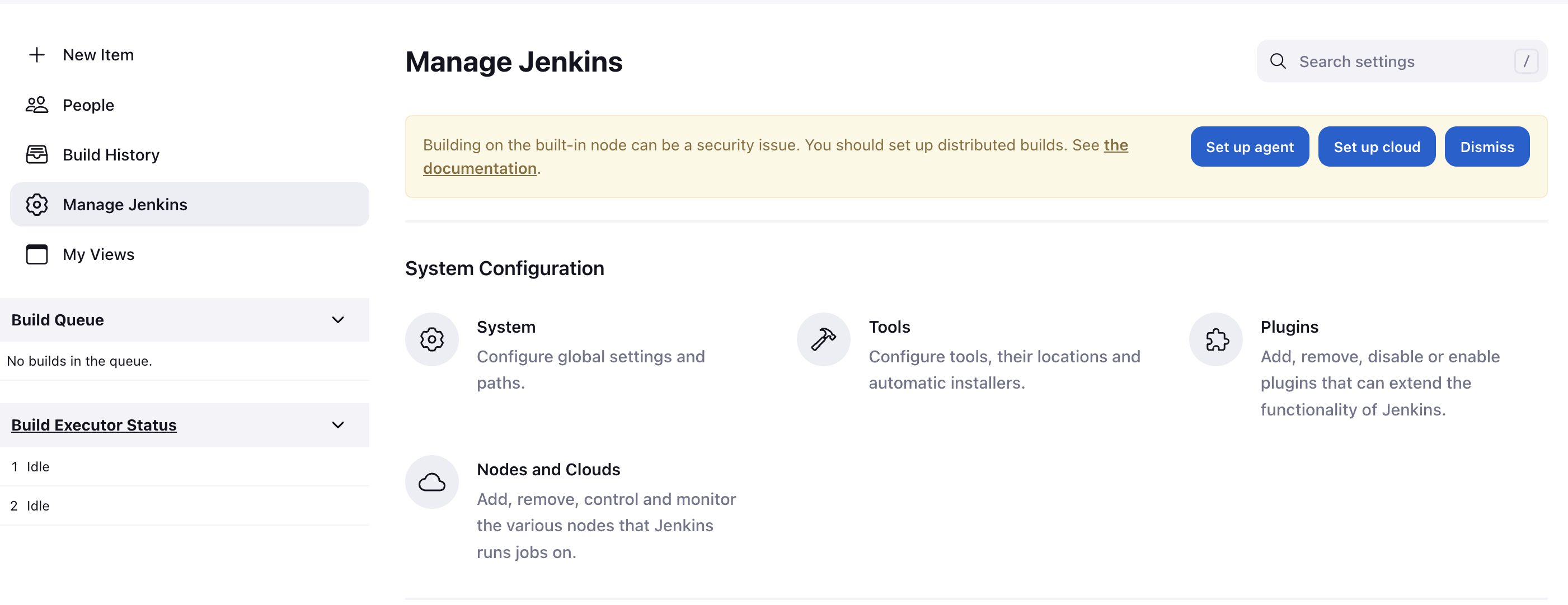Open the Manage Jenkins gear icon
The image size is (1568, 605).
pyautogui.click(x=37, y=204)
